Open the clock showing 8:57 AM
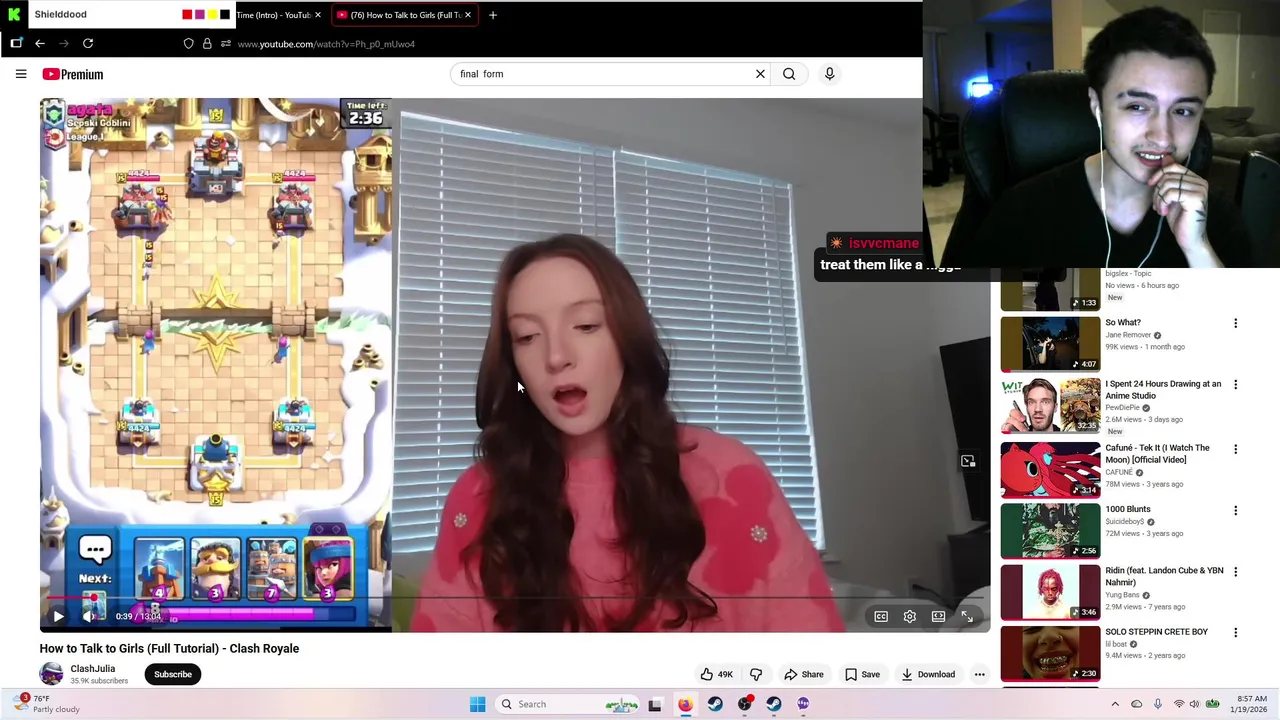Screen dimensions: 1280x720 click(x=1251, y=704)
